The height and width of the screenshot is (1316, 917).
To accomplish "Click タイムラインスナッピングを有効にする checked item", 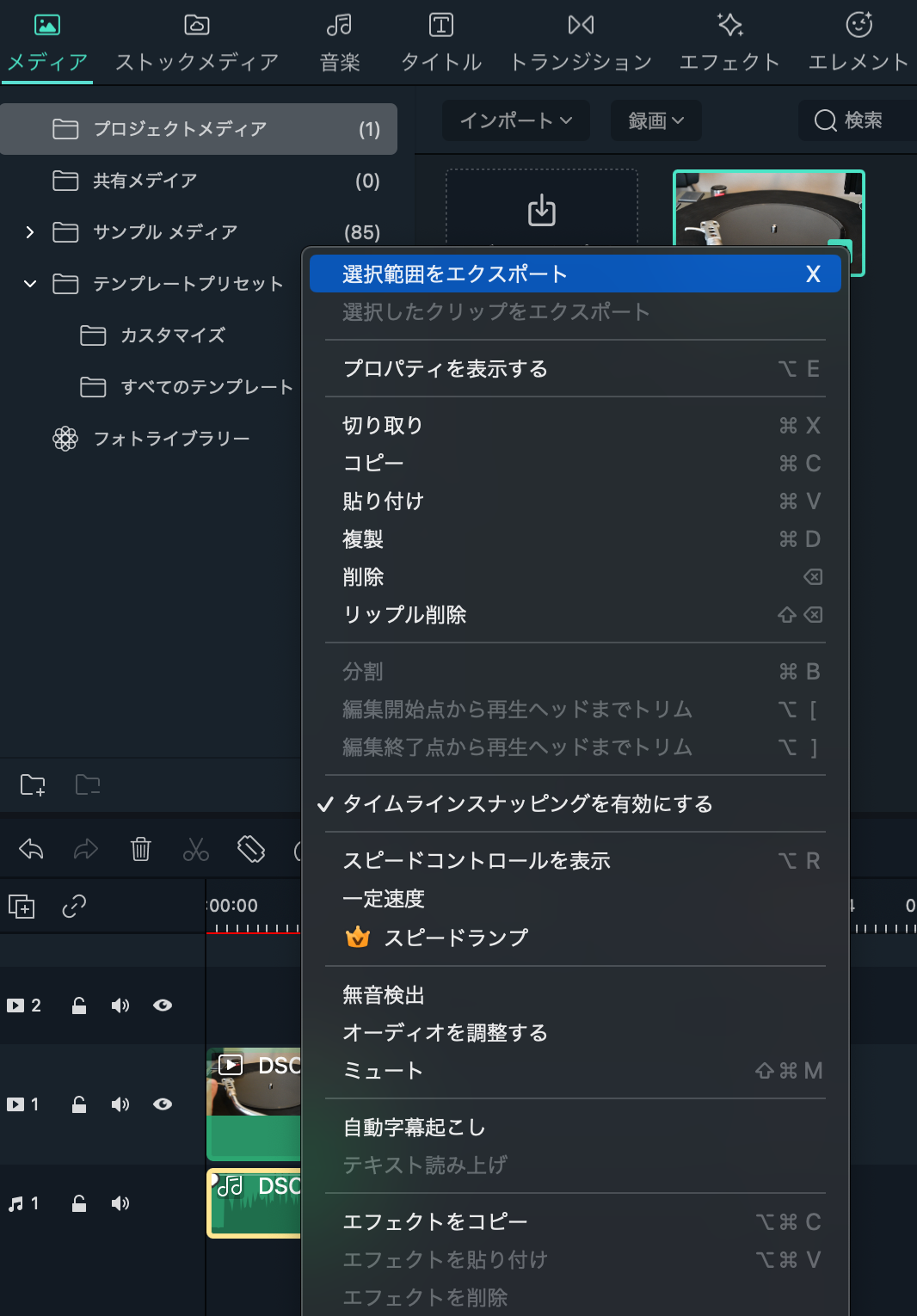I will [527, 804].
